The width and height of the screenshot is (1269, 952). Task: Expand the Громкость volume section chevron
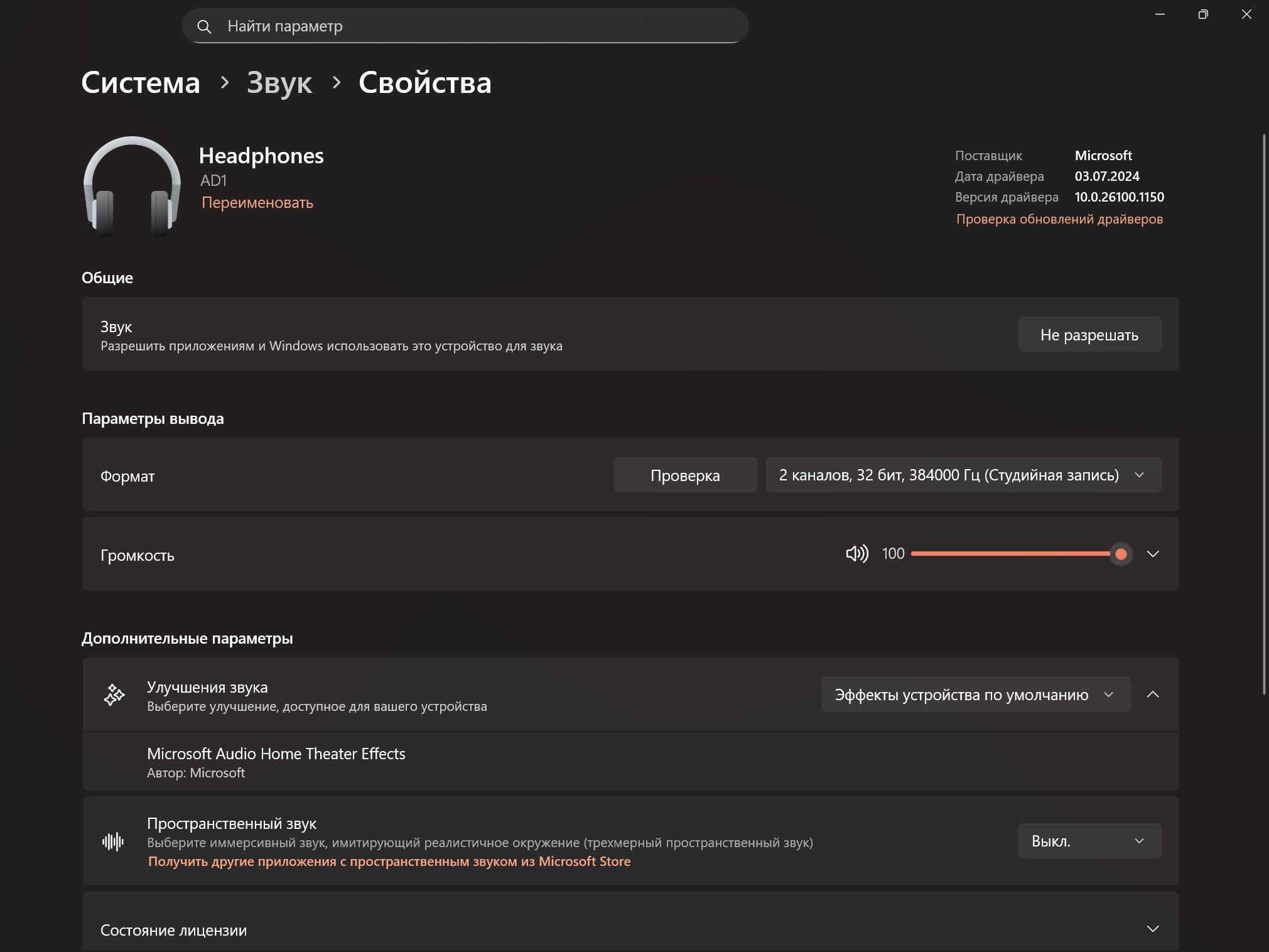click(x=1153, y=553)
